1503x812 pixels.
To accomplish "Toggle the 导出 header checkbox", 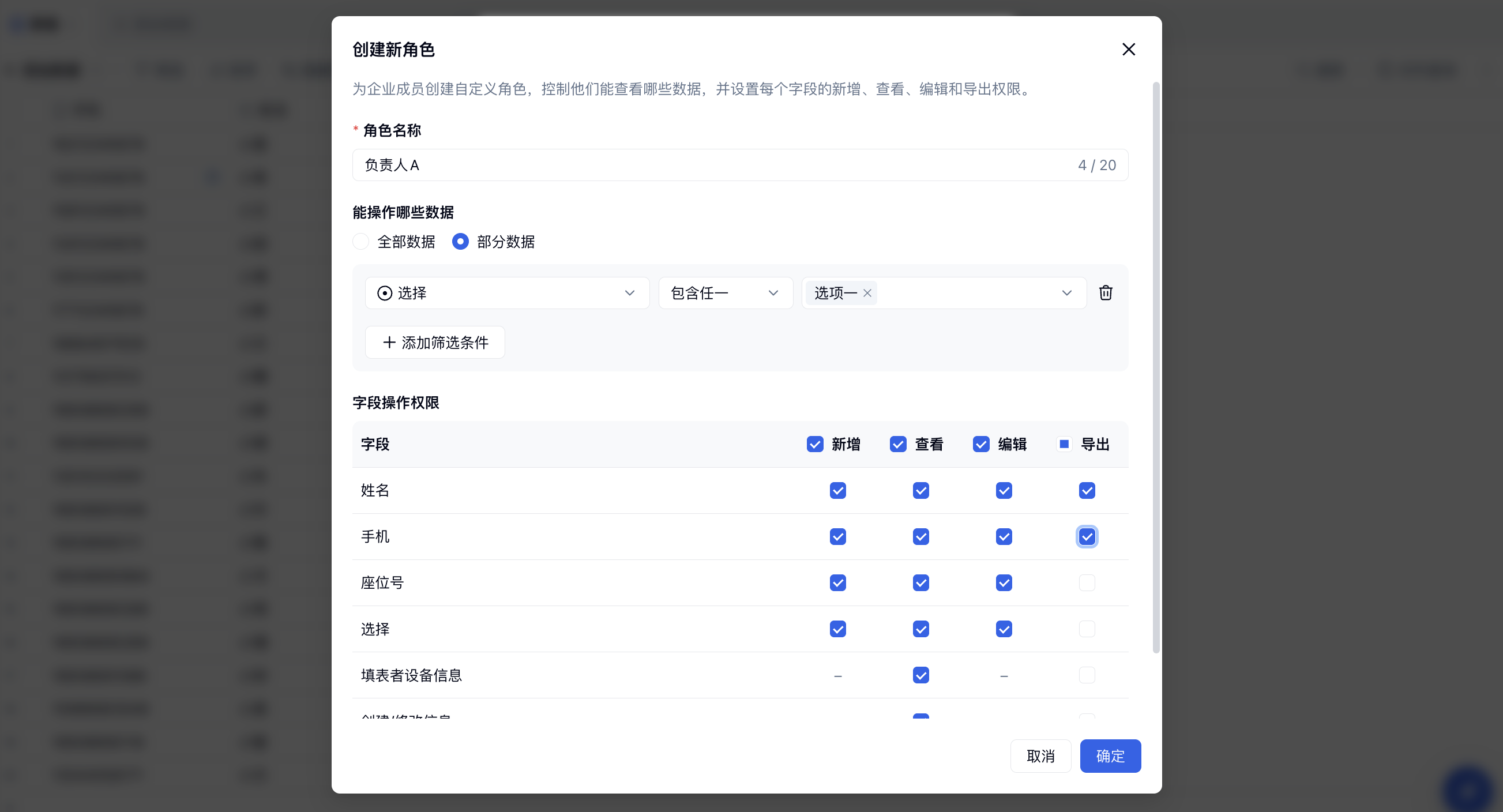I will point(1064,445).
